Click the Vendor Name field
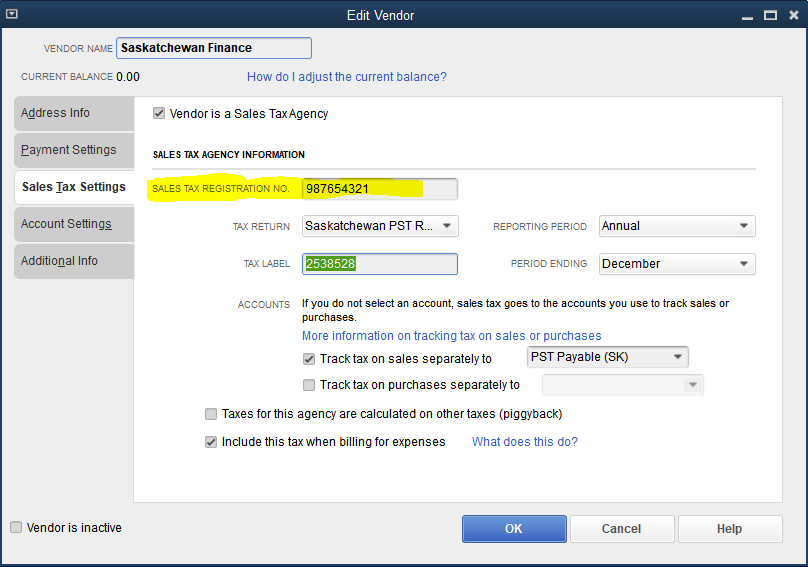Screen dimensions: 808x567 pyautogui.click(x=214, y=48)
